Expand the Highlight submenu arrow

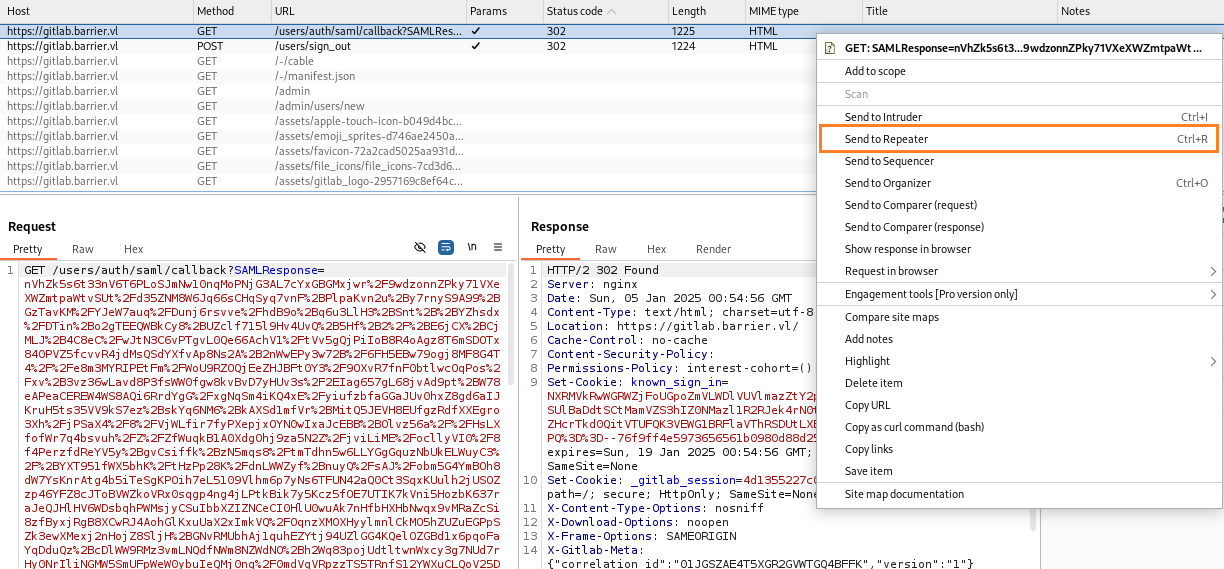pyautogui.click(x=1213, y=361)
